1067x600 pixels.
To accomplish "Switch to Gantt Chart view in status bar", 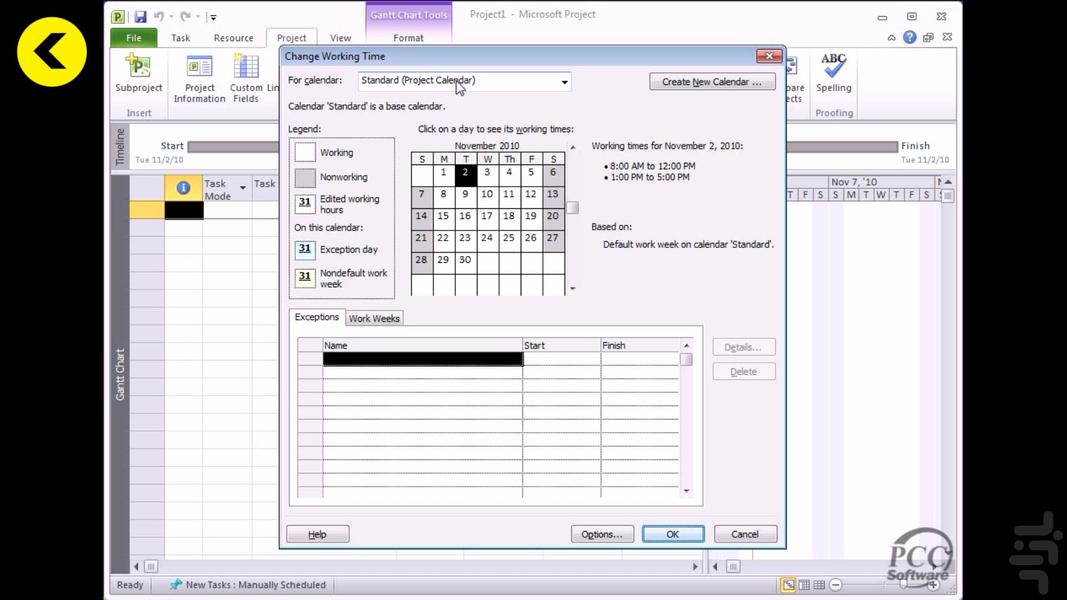I will click(x=788, y=585).
